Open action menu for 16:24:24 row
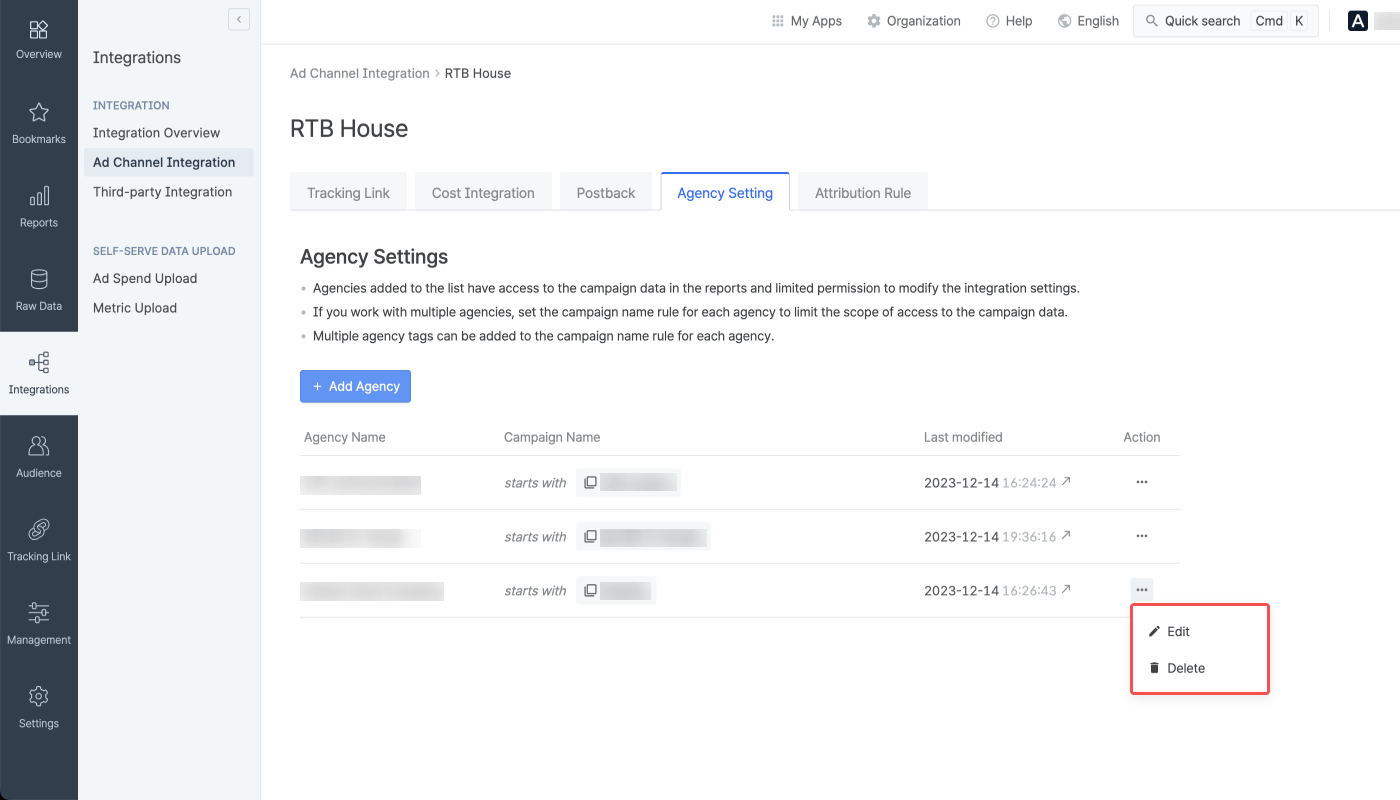1400x800 pixels. (1142, 482)
